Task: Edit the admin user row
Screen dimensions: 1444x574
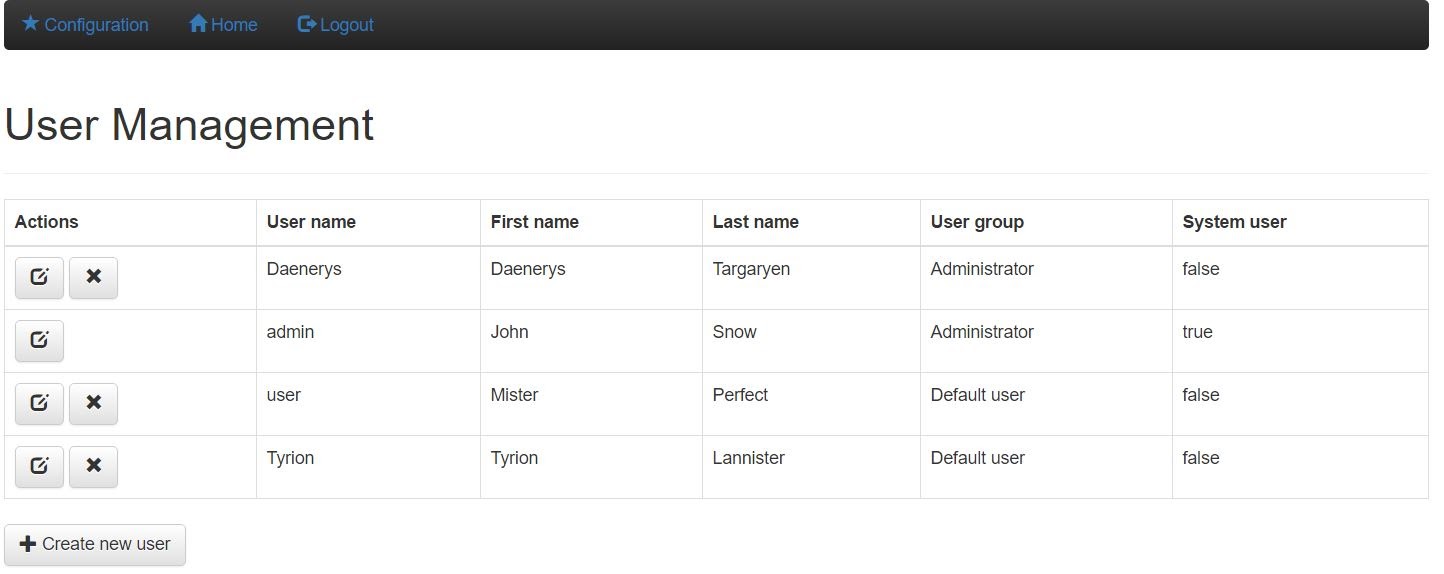Action: pos(39,341)
